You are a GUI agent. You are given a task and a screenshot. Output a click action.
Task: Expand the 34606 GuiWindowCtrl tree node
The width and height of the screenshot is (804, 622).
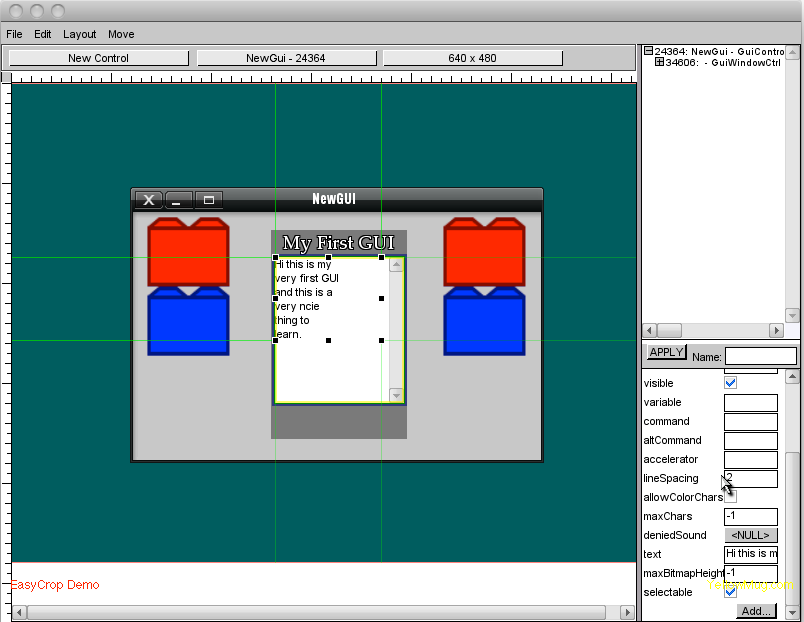(659, 62)
